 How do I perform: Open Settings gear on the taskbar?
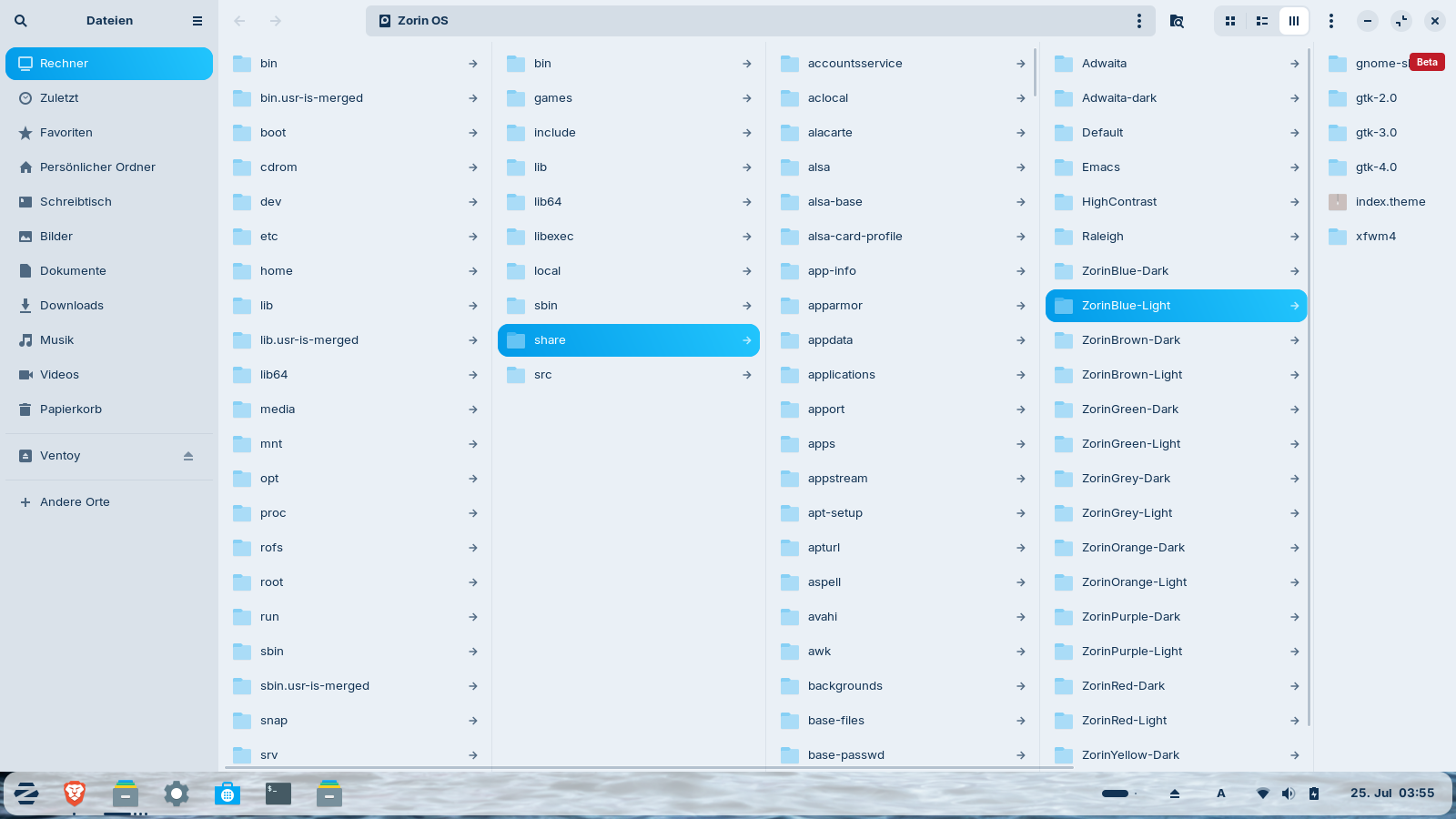[177, 794]
